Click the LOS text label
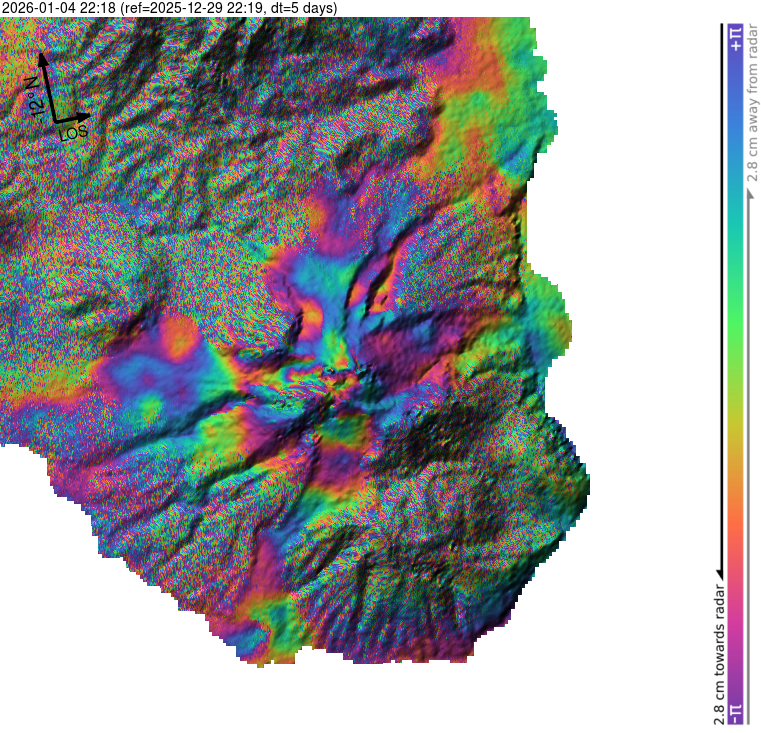 (x=74, y=132)
